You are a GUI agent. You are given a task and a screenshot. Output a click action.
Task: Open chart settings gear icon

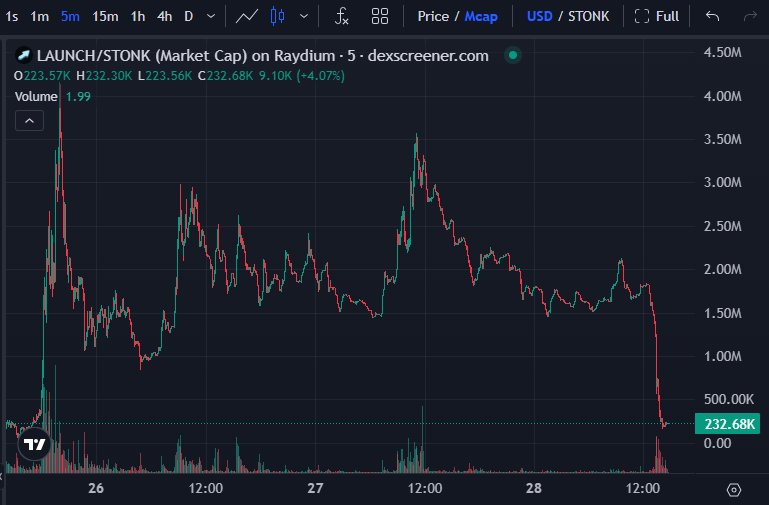click(734, 489)
